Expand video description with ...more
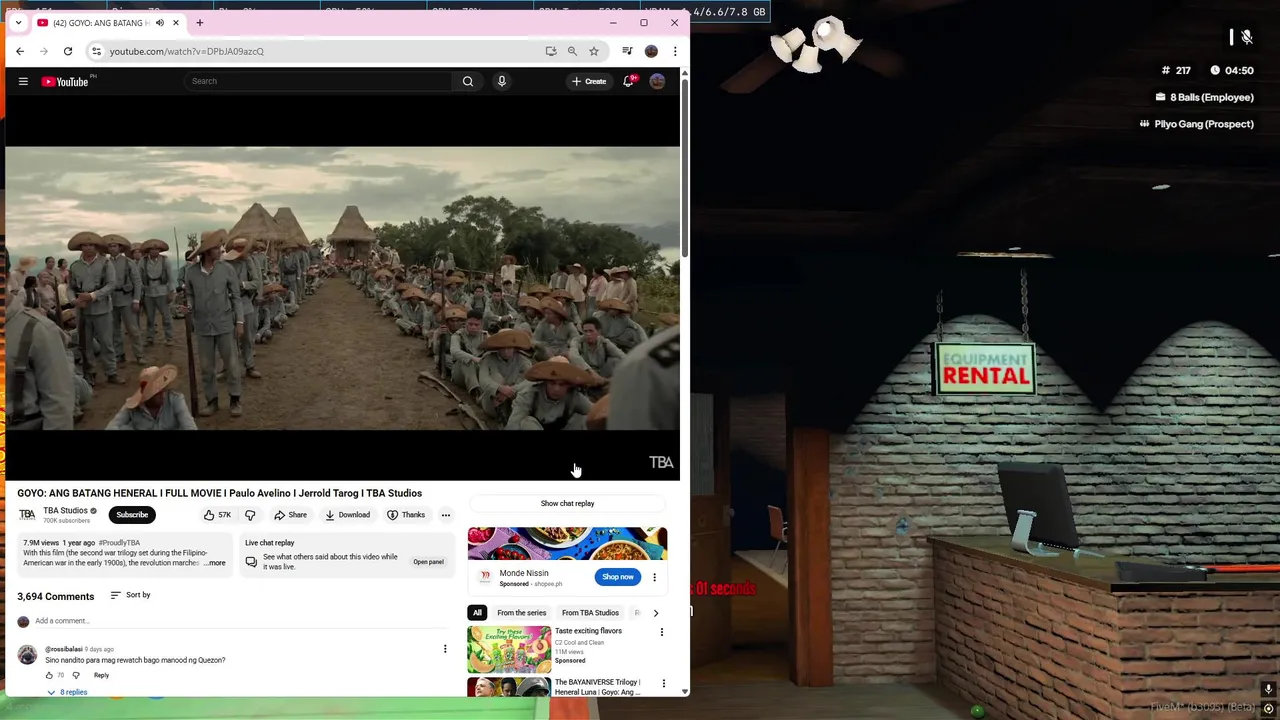This screenshot has height=720, width=1280. pyautogui.click(x=215, y=563)
